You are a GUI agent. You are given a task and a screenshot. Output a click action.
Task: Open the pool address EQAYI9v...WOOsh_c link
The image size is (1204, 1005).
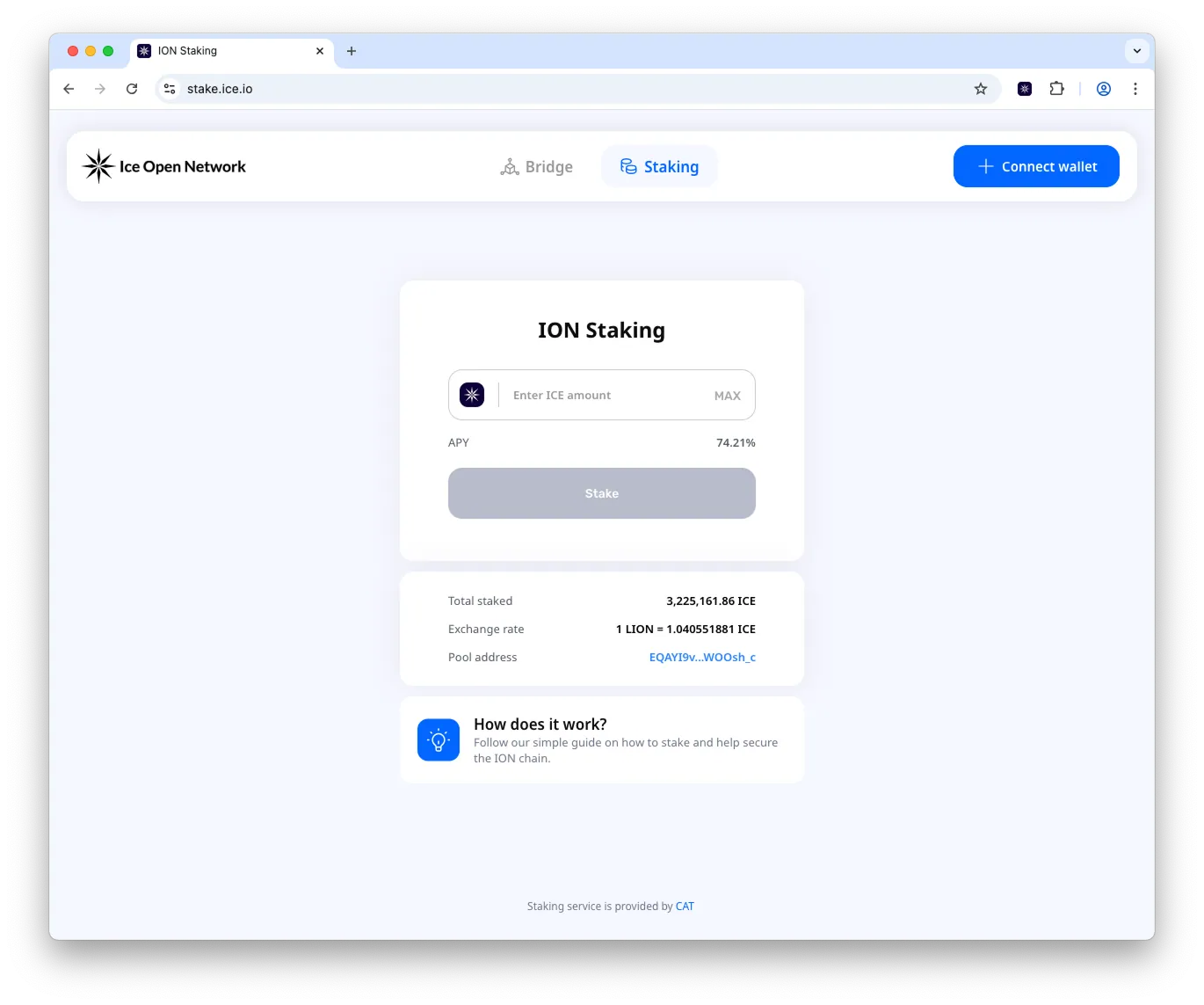pos(702,657)
